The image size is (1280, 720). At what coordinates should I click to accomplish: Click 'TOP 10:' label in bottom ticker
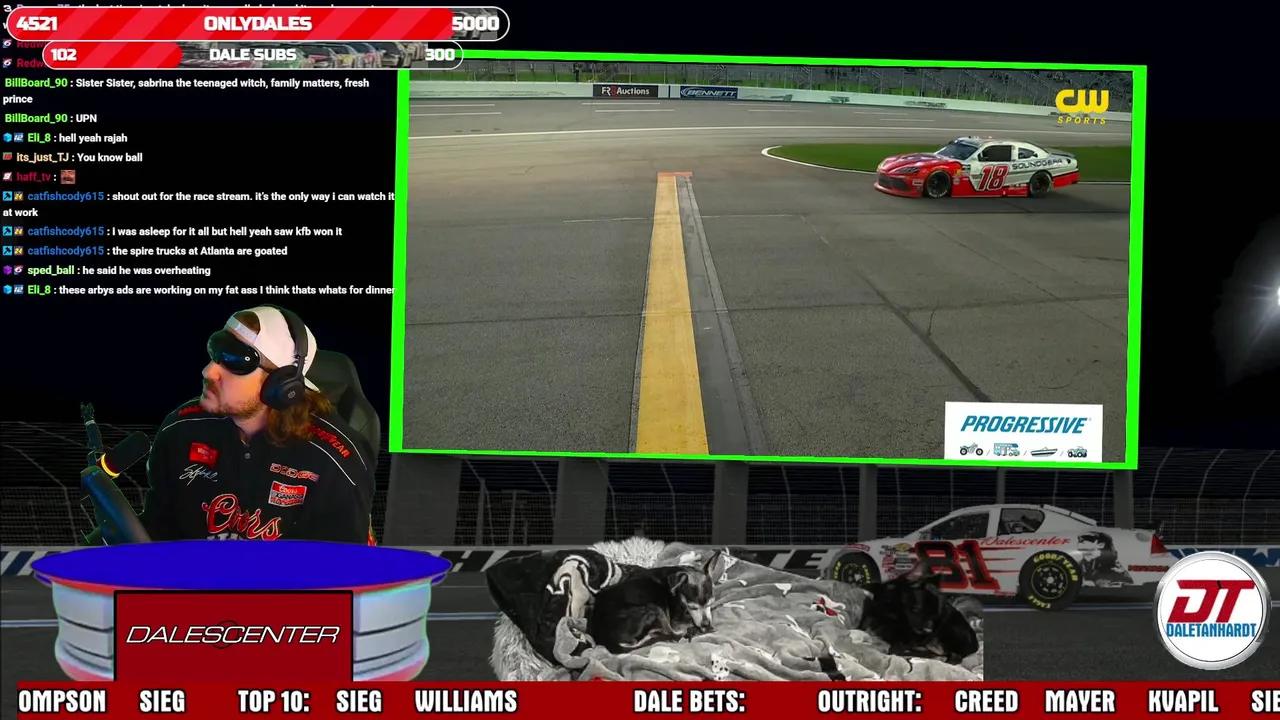point(273,702)
